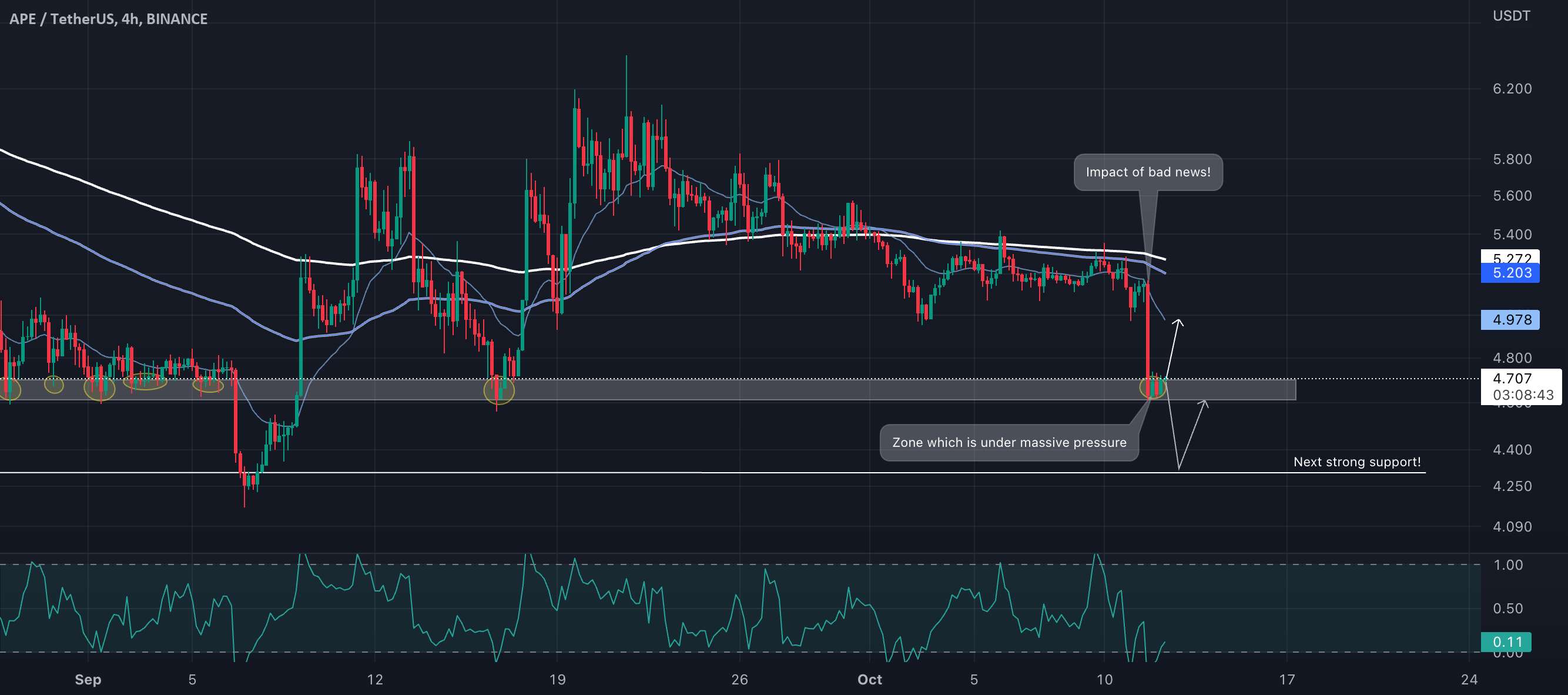
Task: Click the Sep date axis label
Action: 88,680
